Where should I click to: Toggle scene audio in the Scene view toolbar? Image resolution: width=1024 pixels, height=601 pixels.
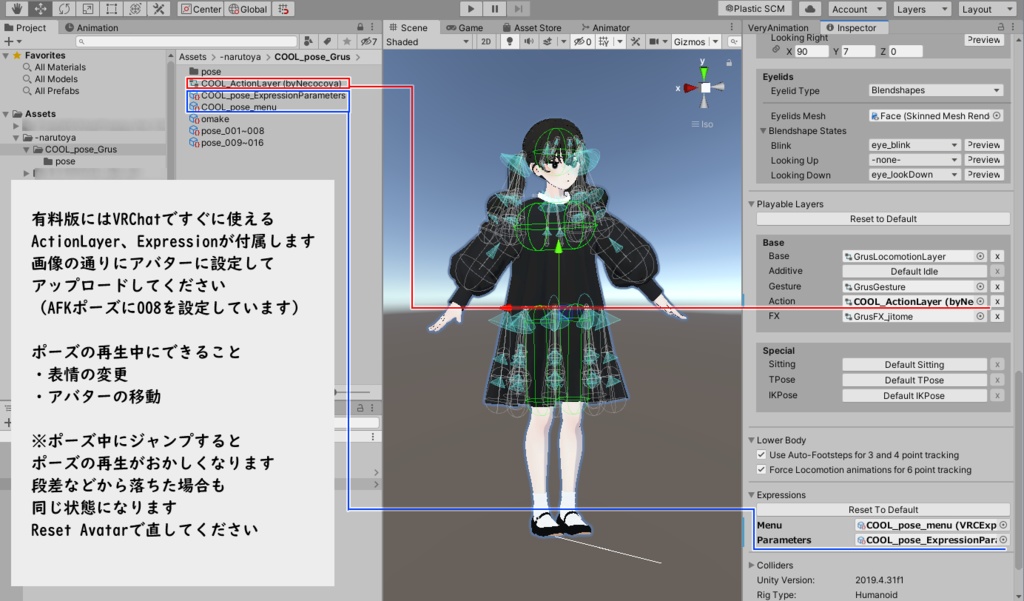coord(529,41)
